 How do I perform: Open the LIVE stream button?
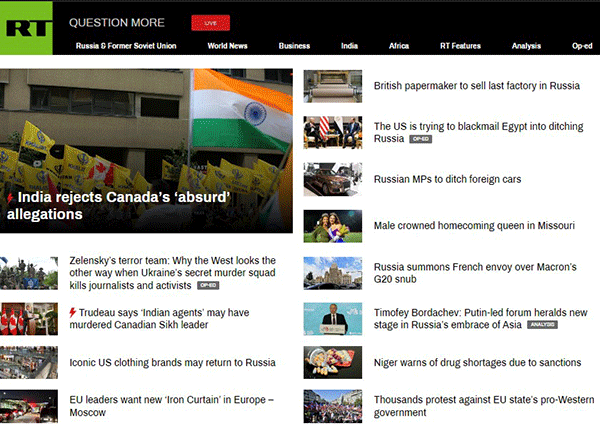(x=210, y=23)
